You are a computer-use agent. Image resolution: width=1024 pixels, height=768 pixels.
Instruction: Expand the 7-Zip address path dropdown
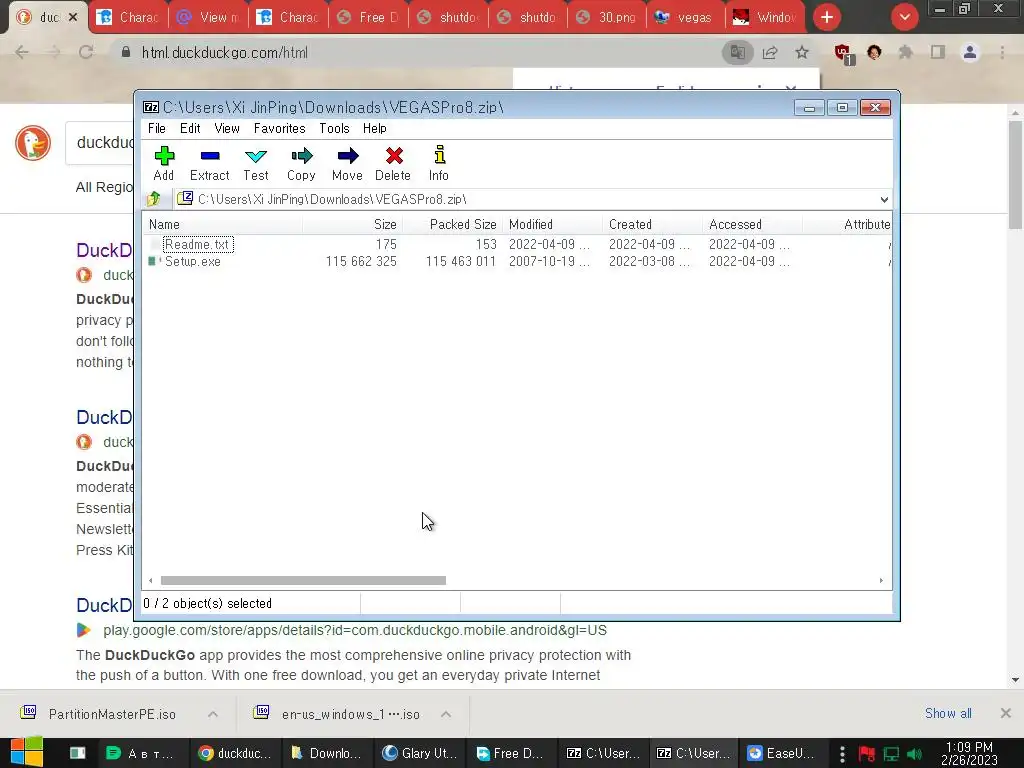coord(884,199)
